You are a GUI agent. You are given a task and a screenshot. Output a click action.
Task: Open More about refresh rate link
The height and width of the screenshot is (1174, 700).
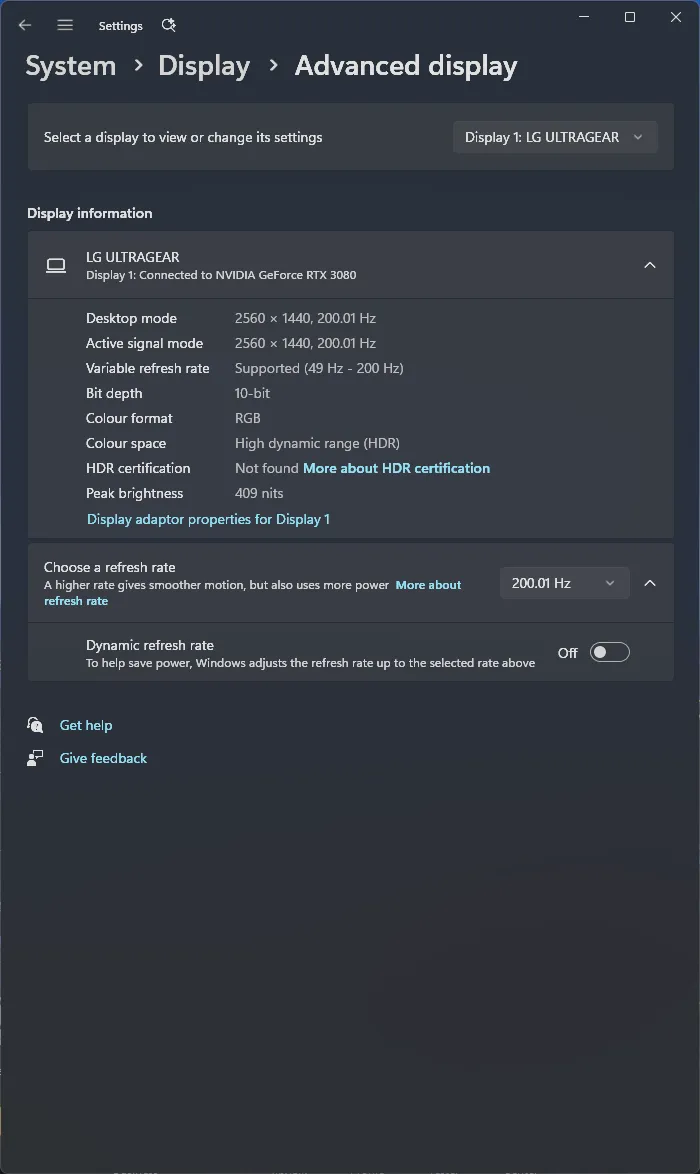pyautogui.click(x=428, y=585)
